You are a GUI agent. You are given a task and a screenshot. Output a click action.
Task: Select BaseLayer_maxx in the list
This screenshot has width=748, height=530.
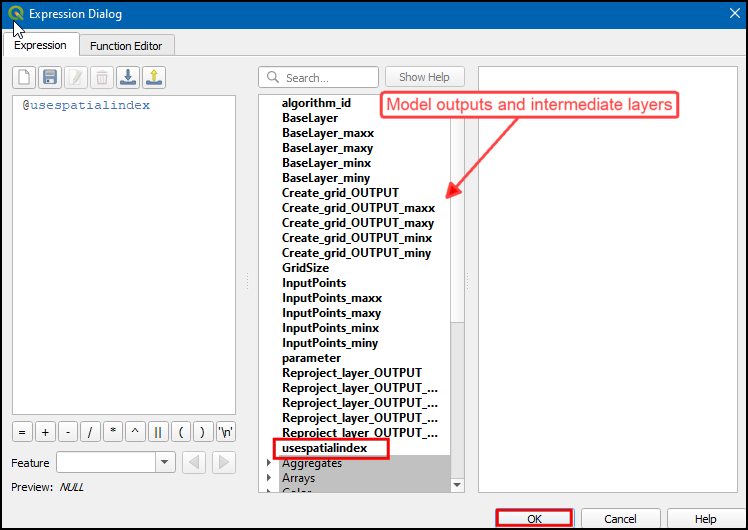click(x=328, y=133)
